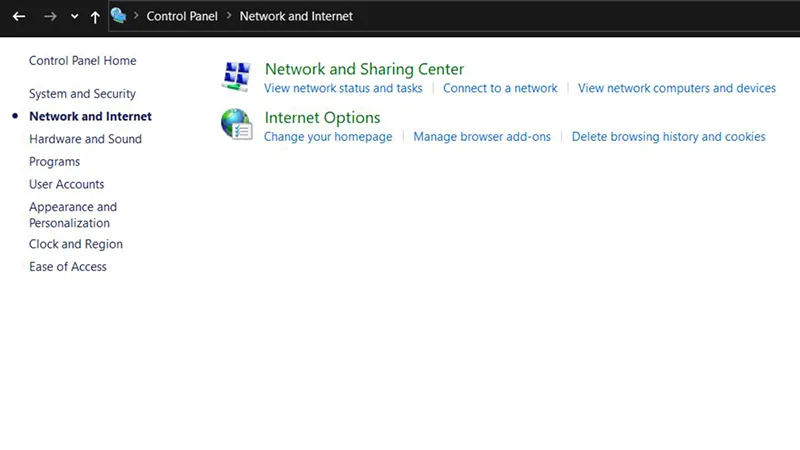Switch to System and Security category
This screenshot has height=450, width=800.
[x=82, y=94]
